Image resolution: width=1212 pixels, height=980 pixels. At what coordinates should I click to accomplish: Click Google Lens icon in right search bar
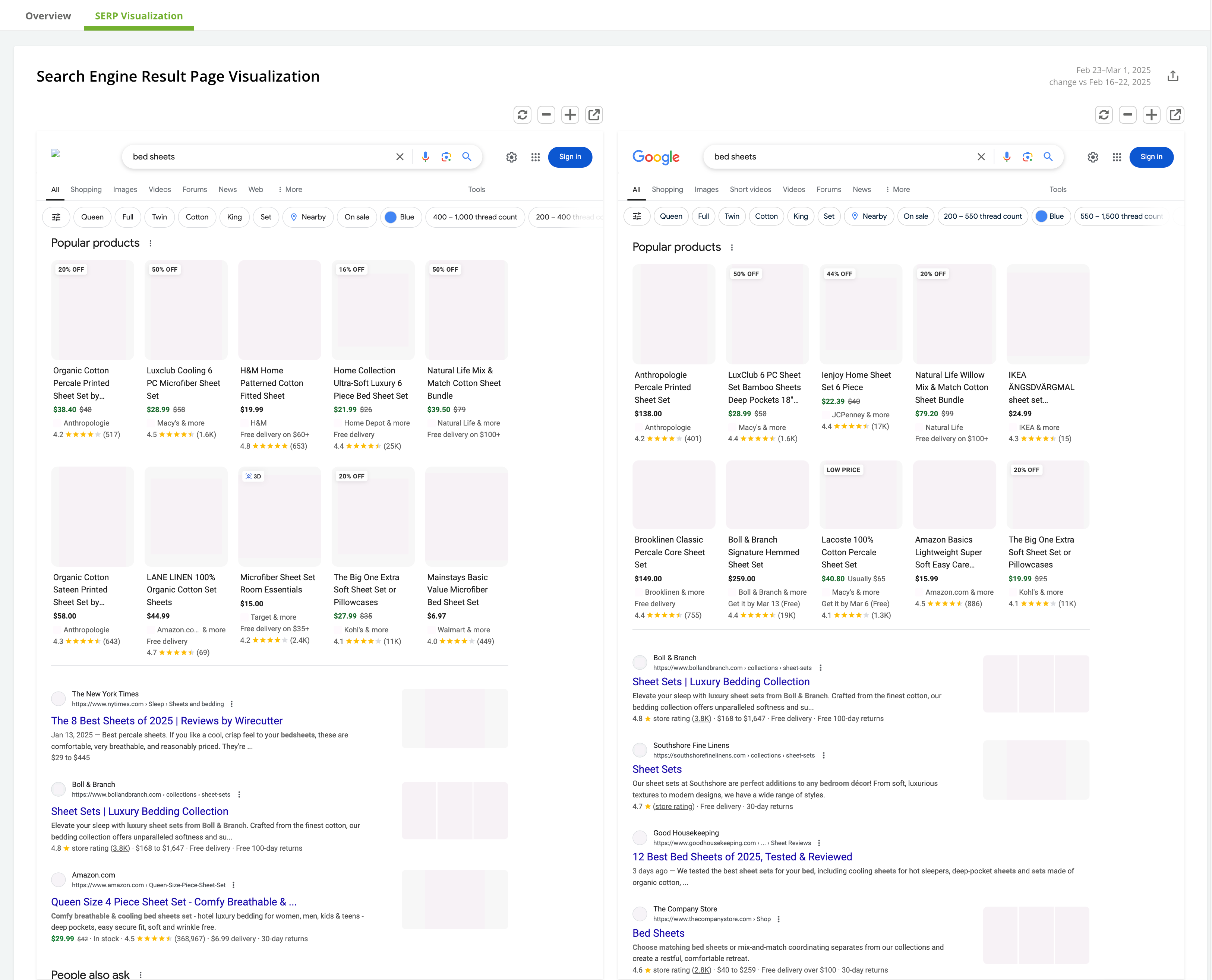pyautogui.click(x=1028, y=157)
